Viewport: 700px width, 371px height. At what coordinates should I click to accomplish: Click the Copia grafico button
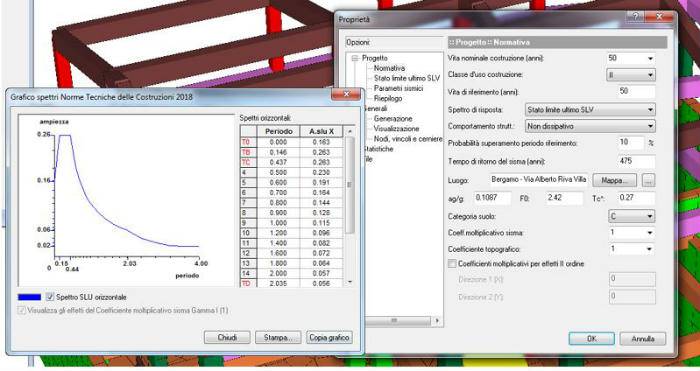[x=329, y=338]
